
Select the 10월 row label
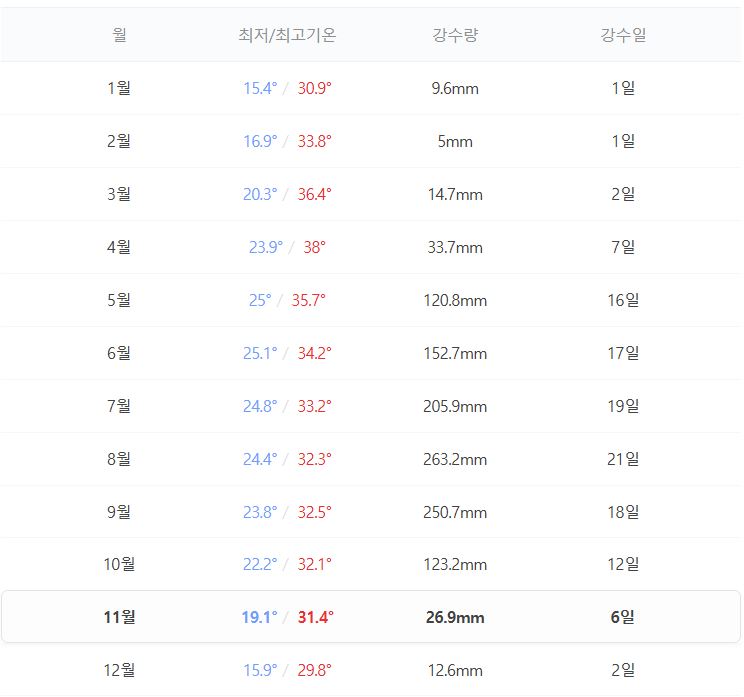[119, 565]
